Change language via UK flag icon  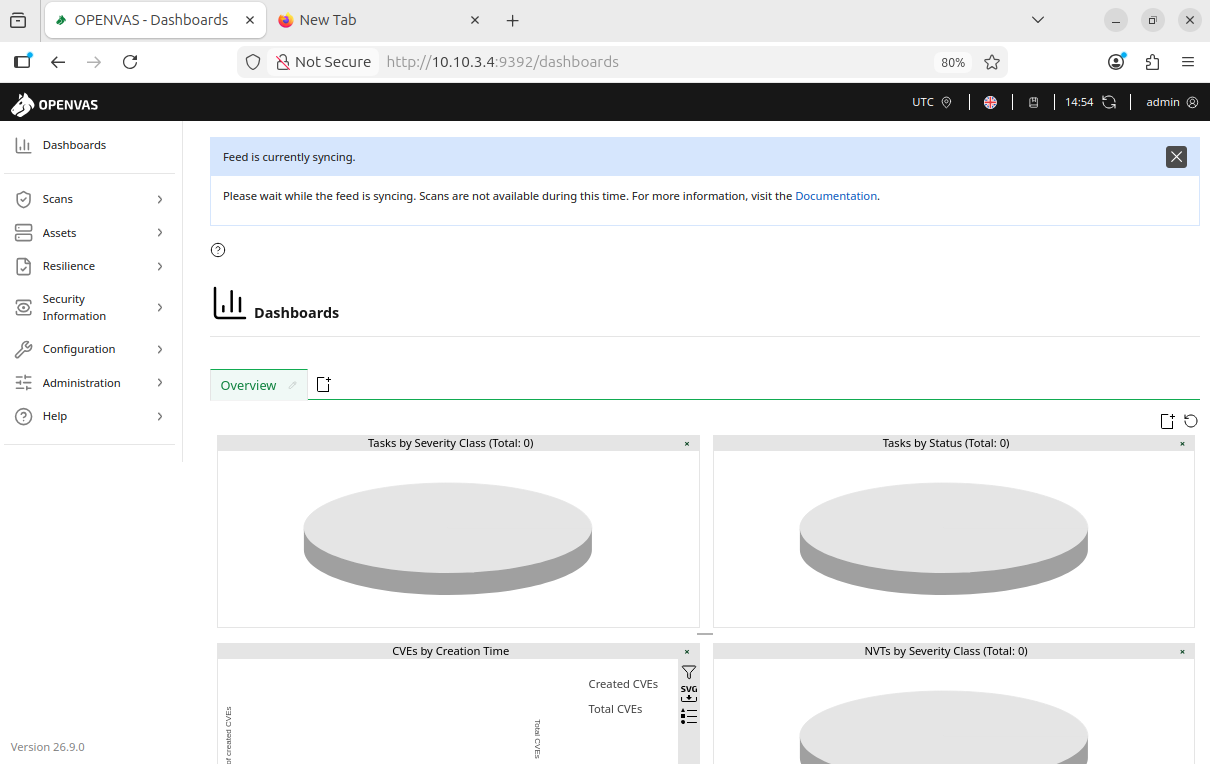pos(990,102)
